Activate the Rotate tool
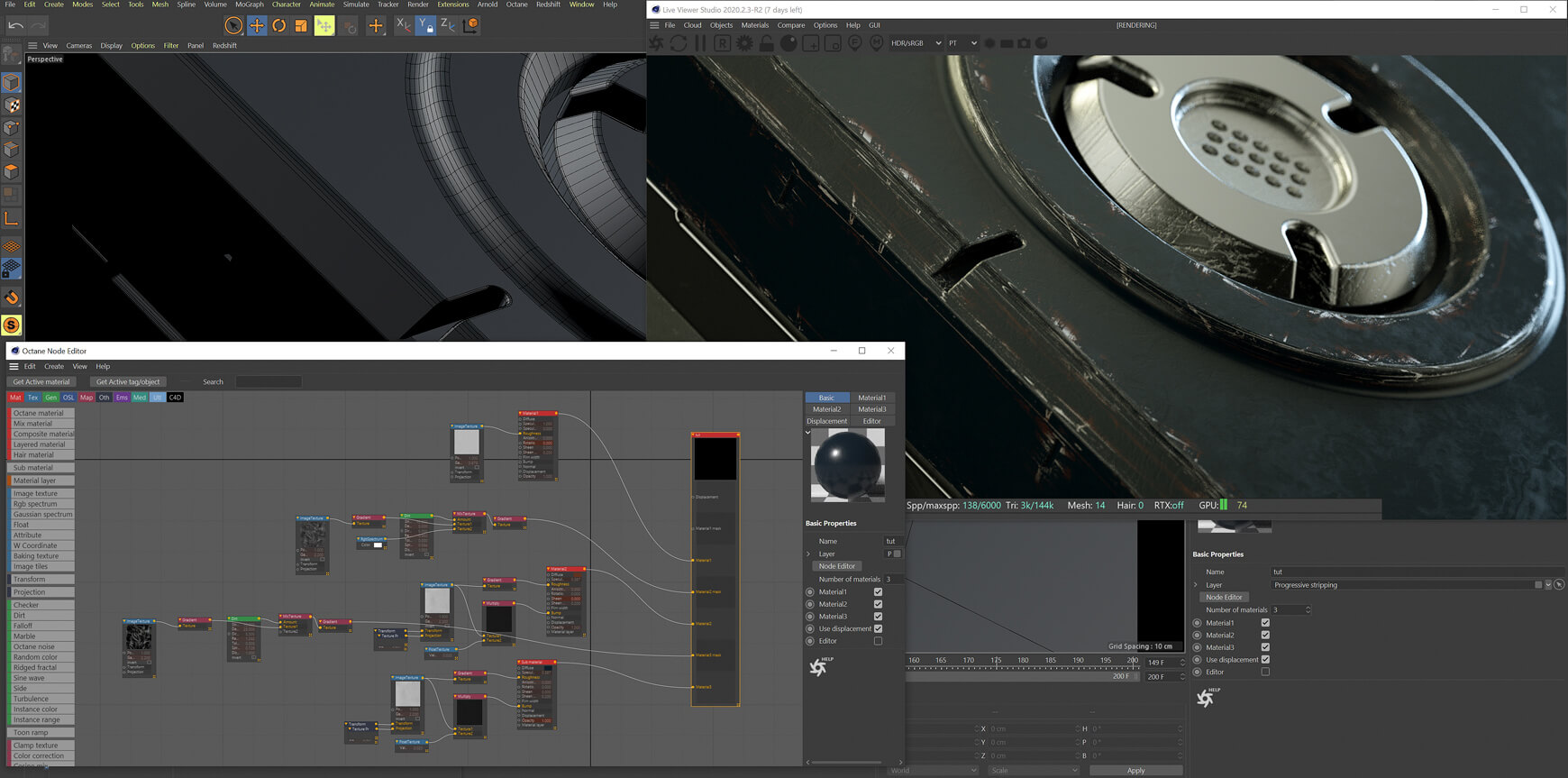 [279, 25]
